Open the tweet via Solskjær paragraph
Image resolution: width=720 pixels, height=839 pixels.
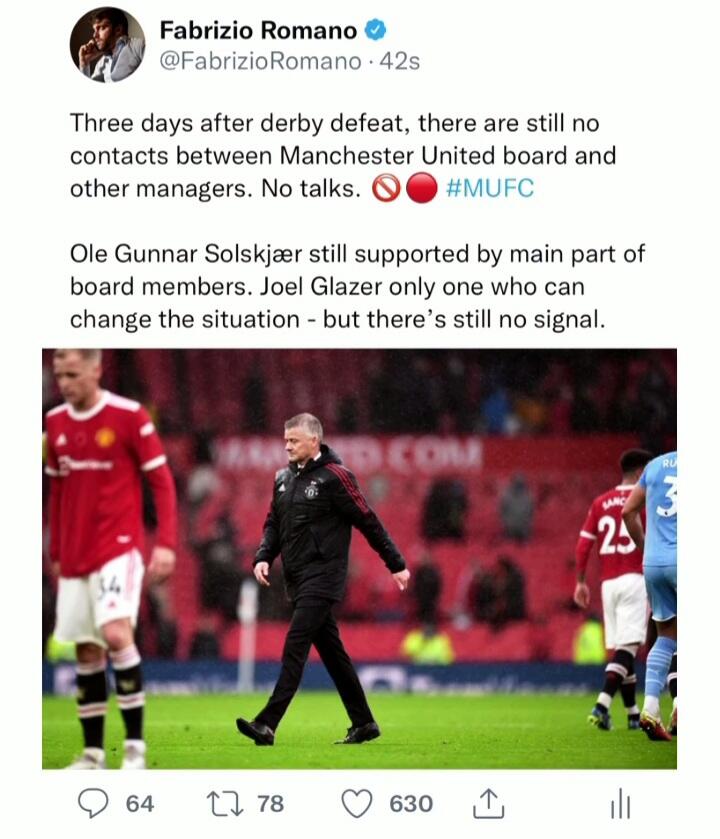(357, 287)
